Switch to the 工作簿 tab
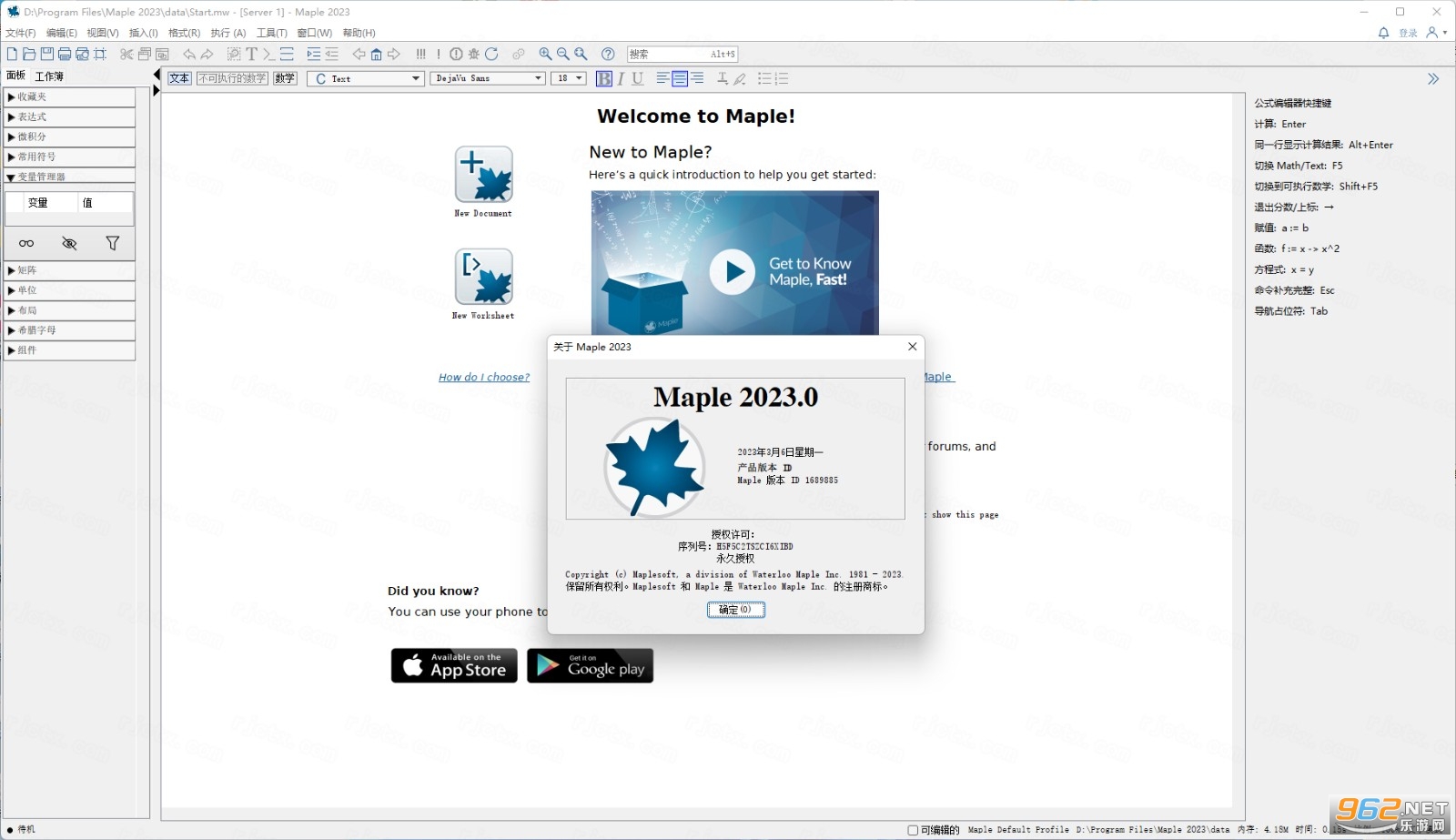 click(x=50, y=76)
